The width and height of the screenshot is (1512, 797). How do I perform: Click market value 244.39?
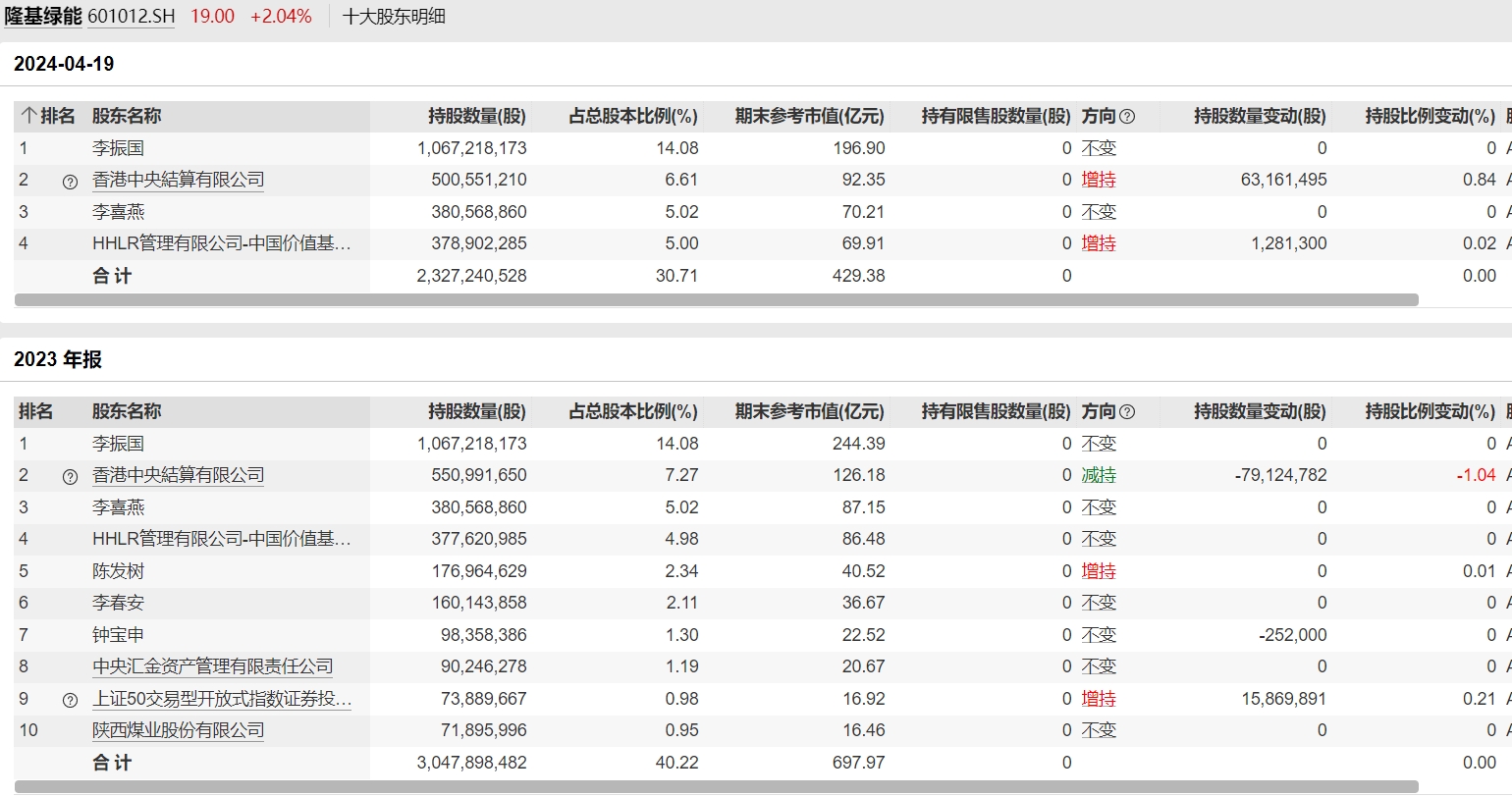click(859, 444)
